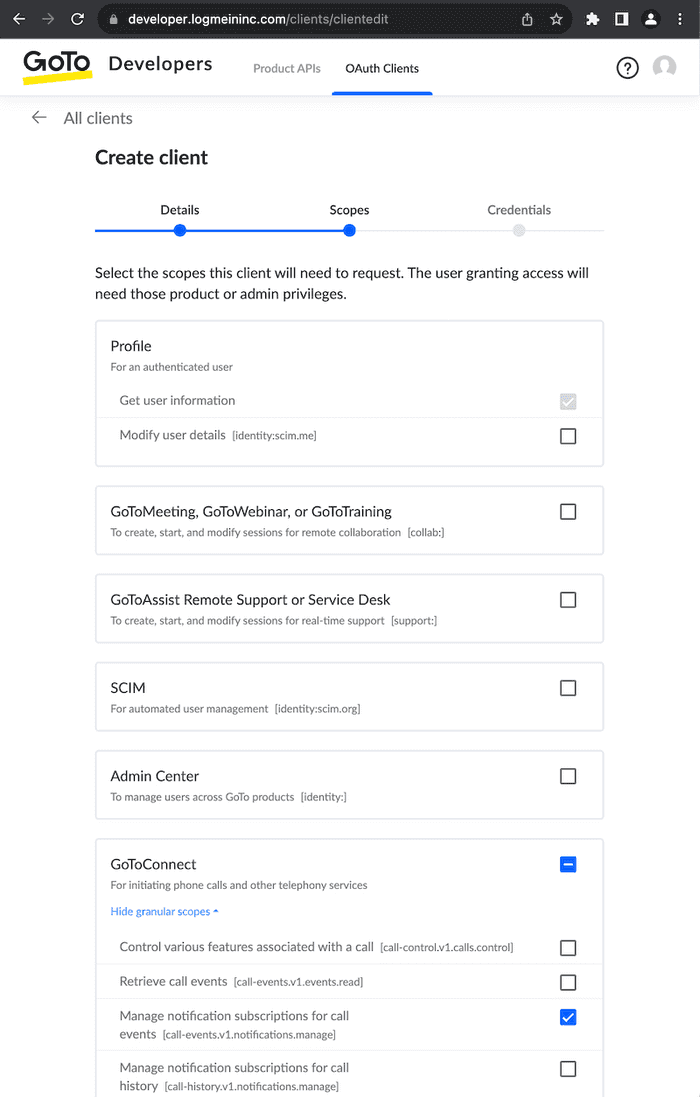Click the Credentials step dot in the progress bar
The width and height of the screenshot is (700, 1097).
519,230
